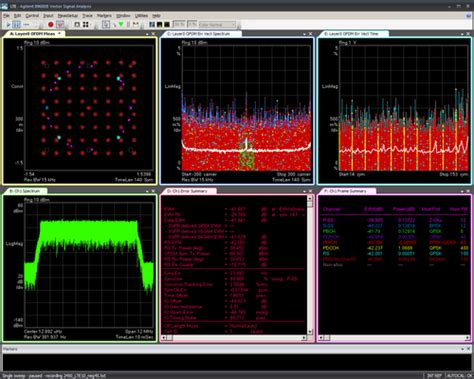
Task: Click the RS row in Frame Summary
Action: 395,254
